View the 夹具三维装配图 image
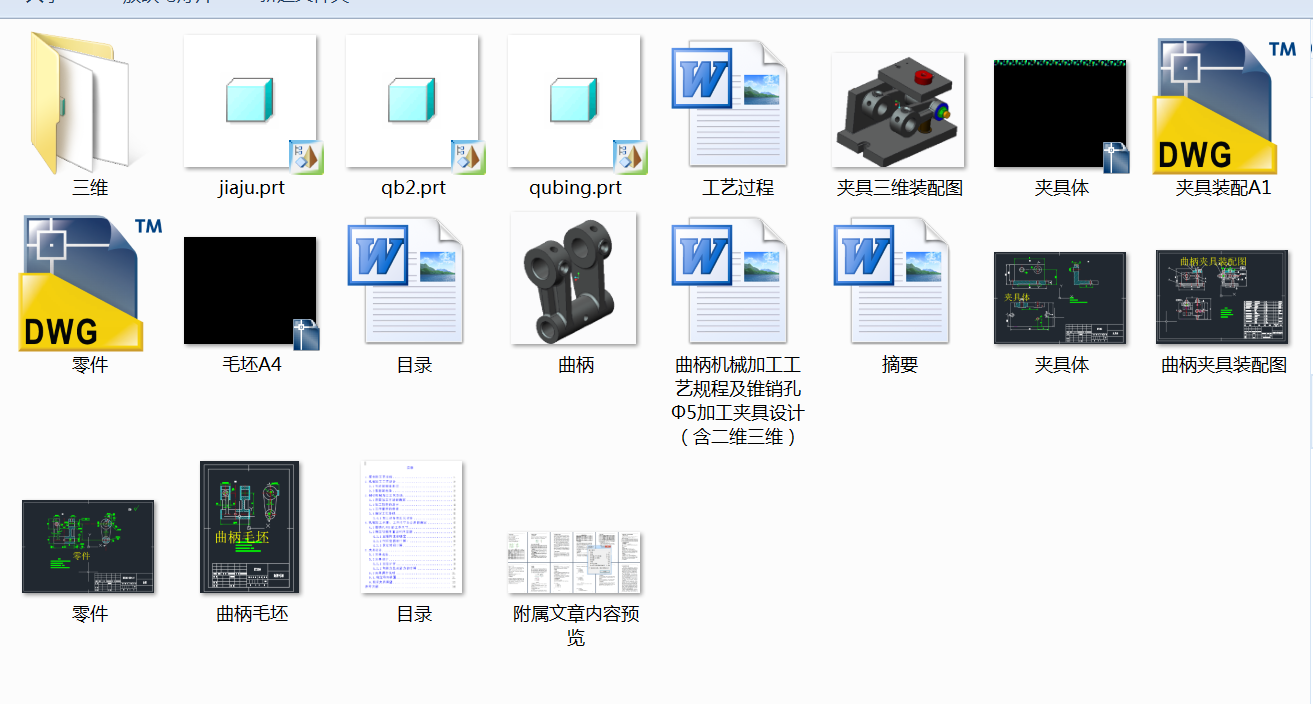This screenshot has width=1313, height=704. click(898, 110)
